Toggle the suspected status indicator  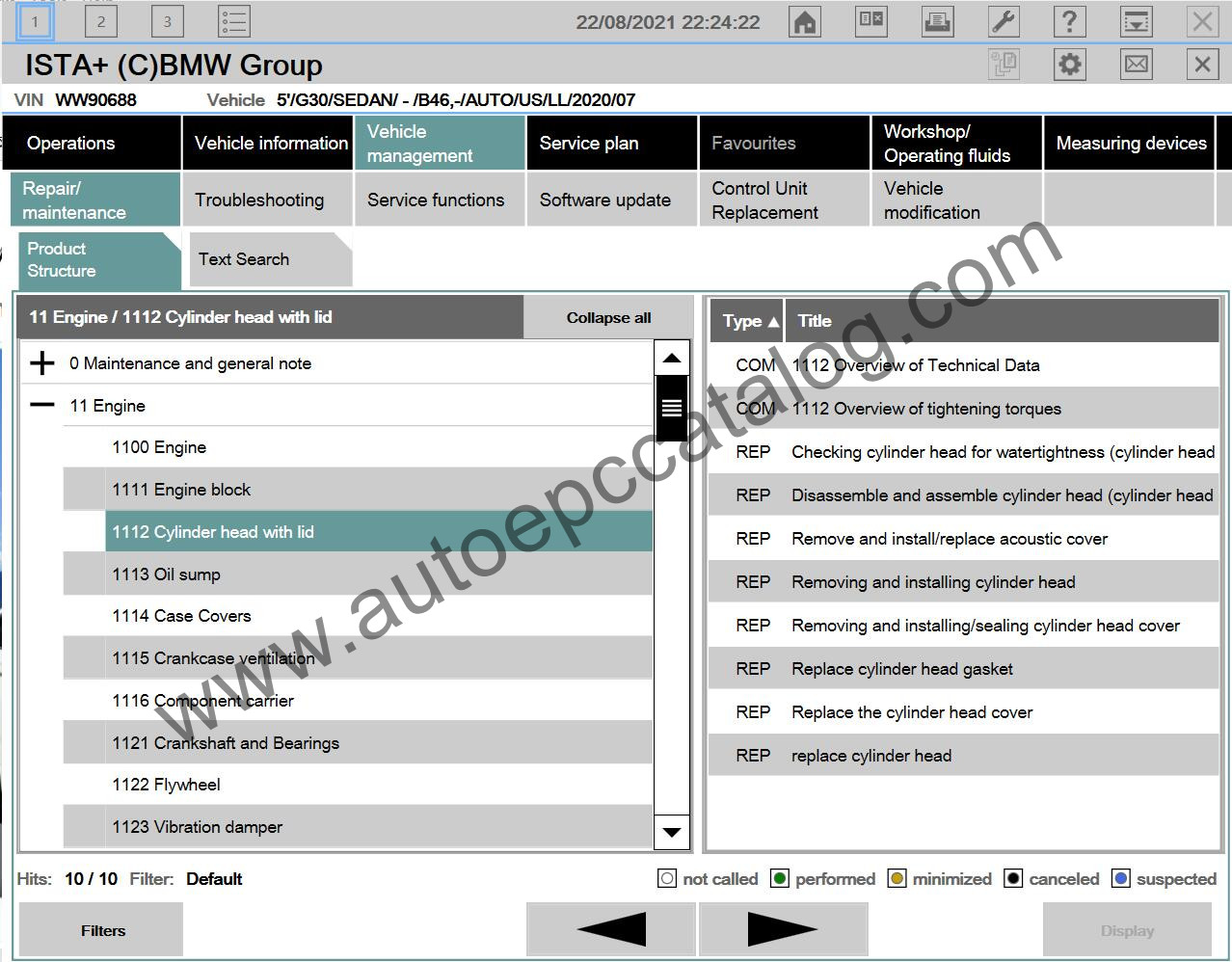[x=1120, y=879]
